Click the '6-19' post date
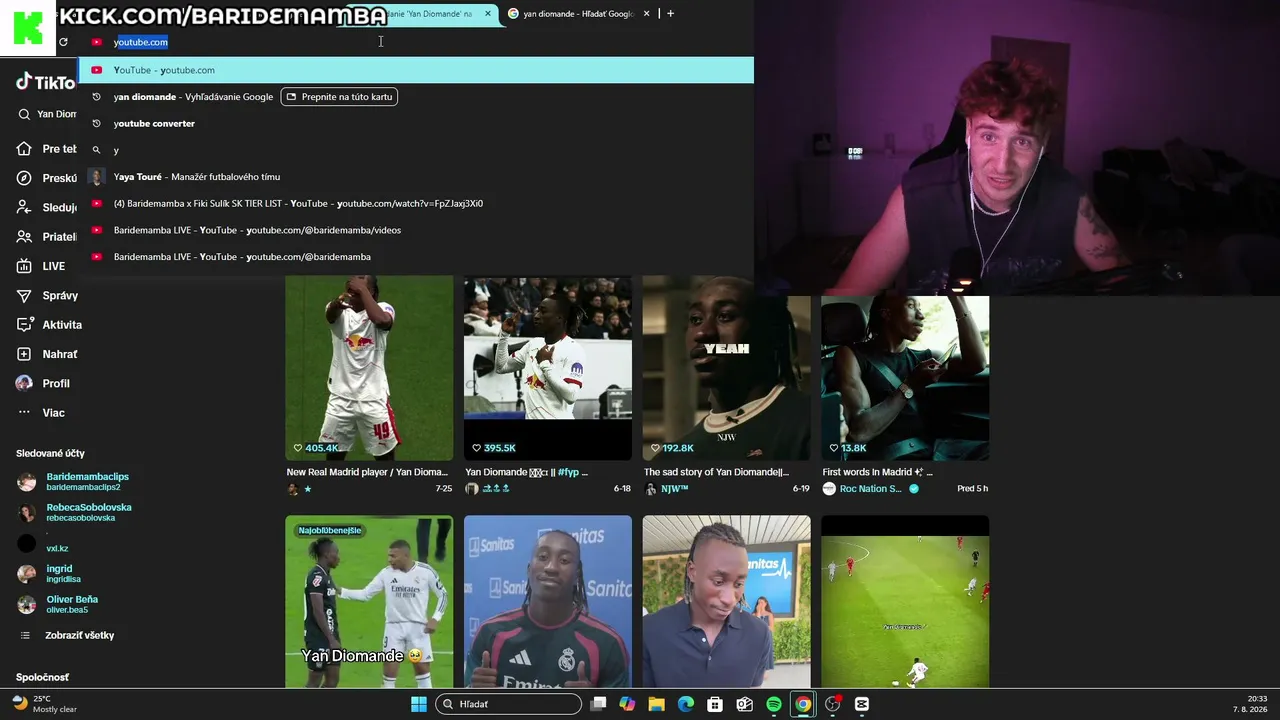This screenshot has height=720, width=1280. [x=800, y=489]
